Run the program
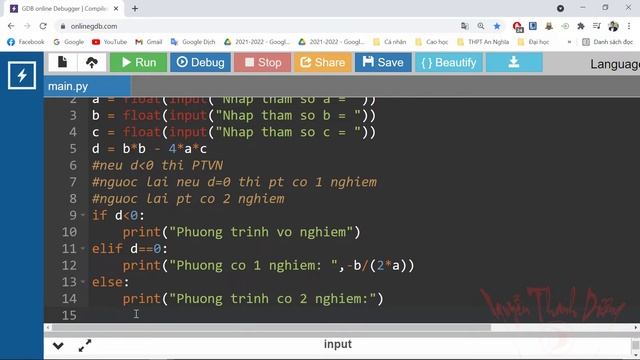The width and height of the screenshot is (640, 360). pyautogui.click(x=138, y=62)
